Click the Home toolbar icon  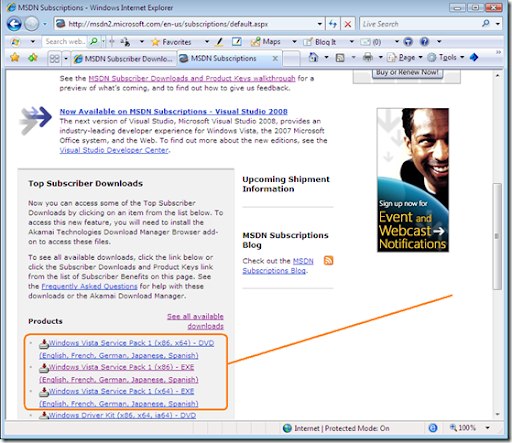(x=313, y=57)
